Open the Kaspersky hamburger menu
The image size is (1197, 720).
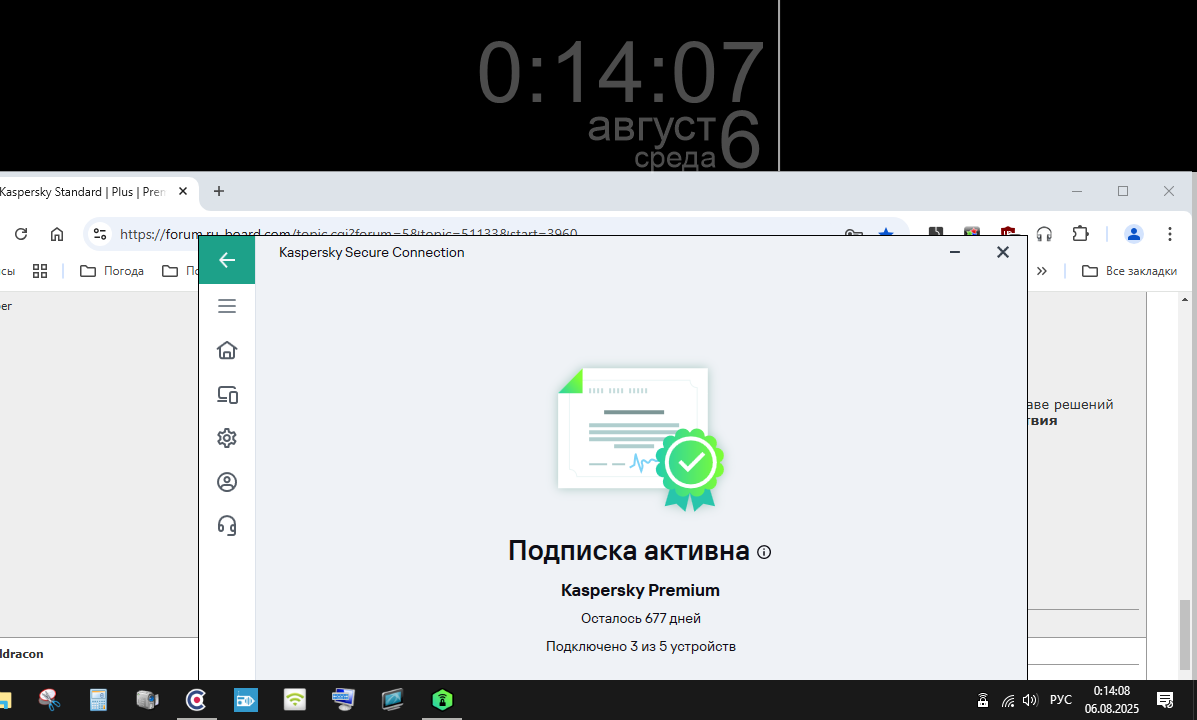click(227, 306)
